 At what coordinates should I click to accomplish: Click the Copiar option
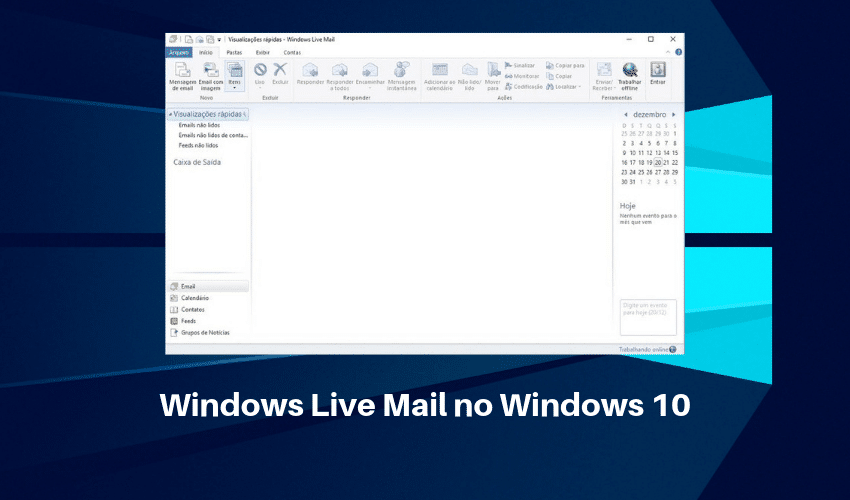559,76
